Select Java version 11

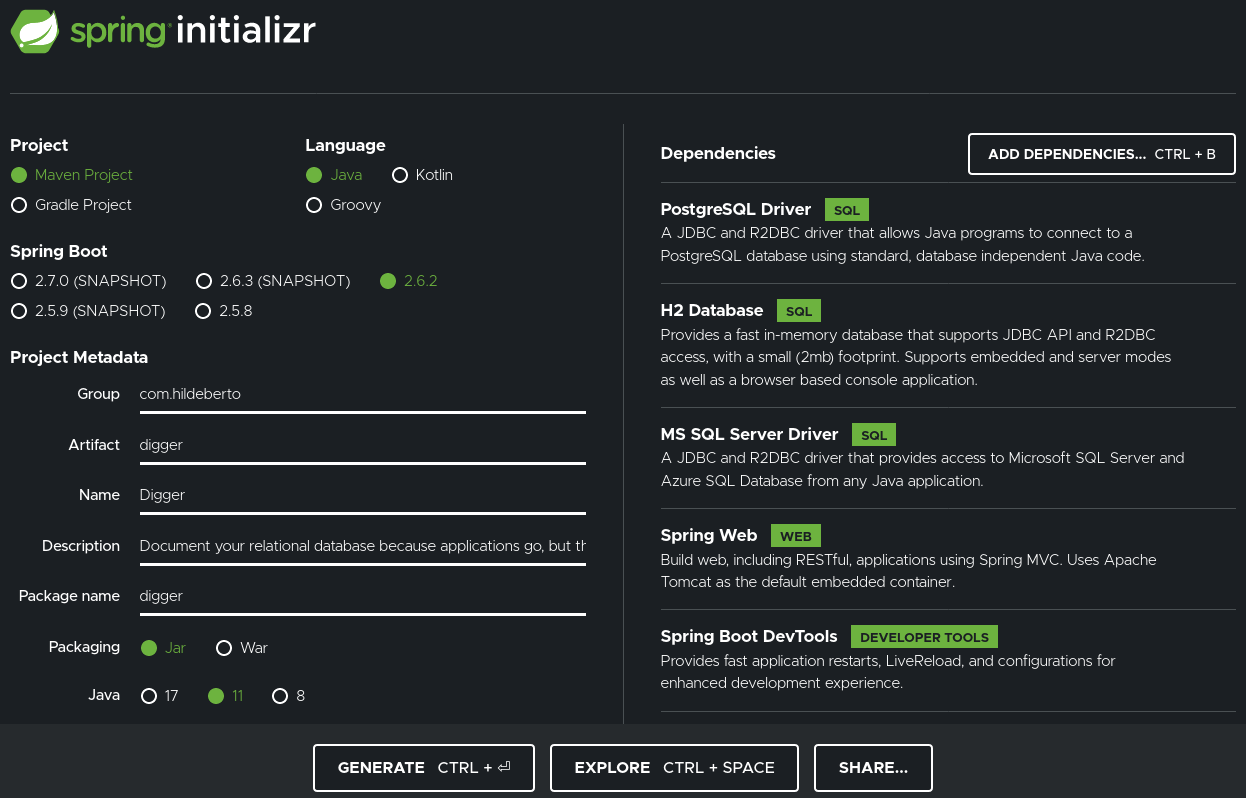(x=225, y=696)
